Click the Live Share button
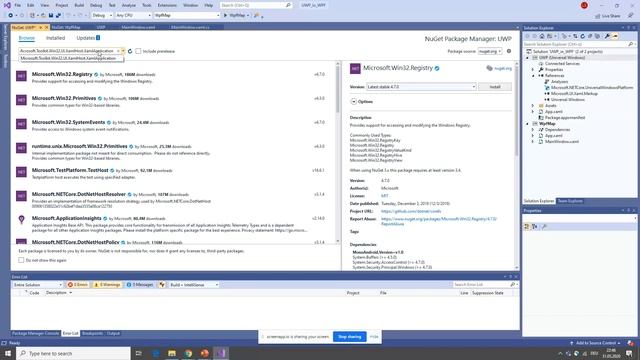 (x=608, y=16)
